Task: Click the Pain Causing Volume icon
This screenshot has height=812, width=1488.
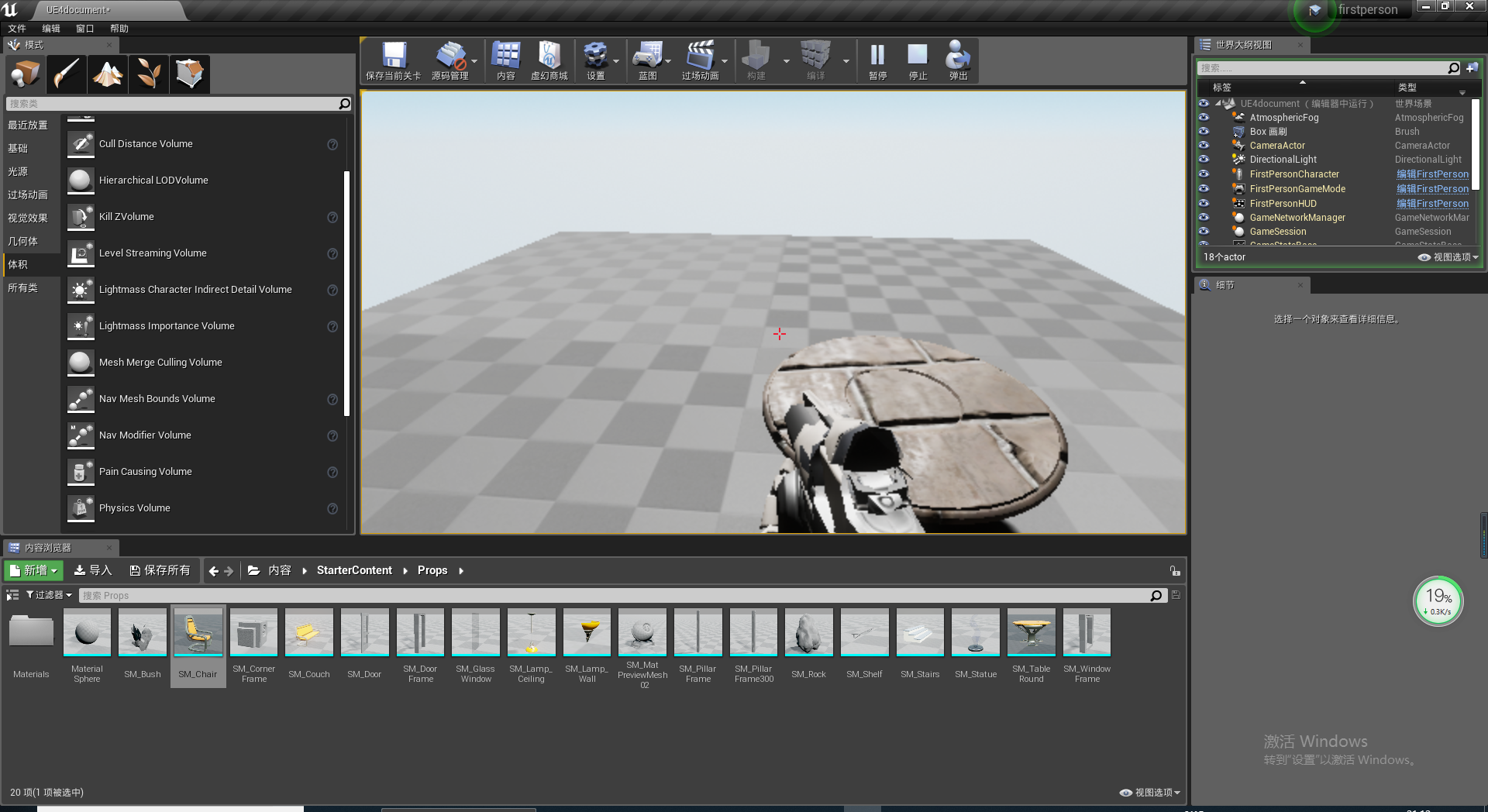Action: 81,472
